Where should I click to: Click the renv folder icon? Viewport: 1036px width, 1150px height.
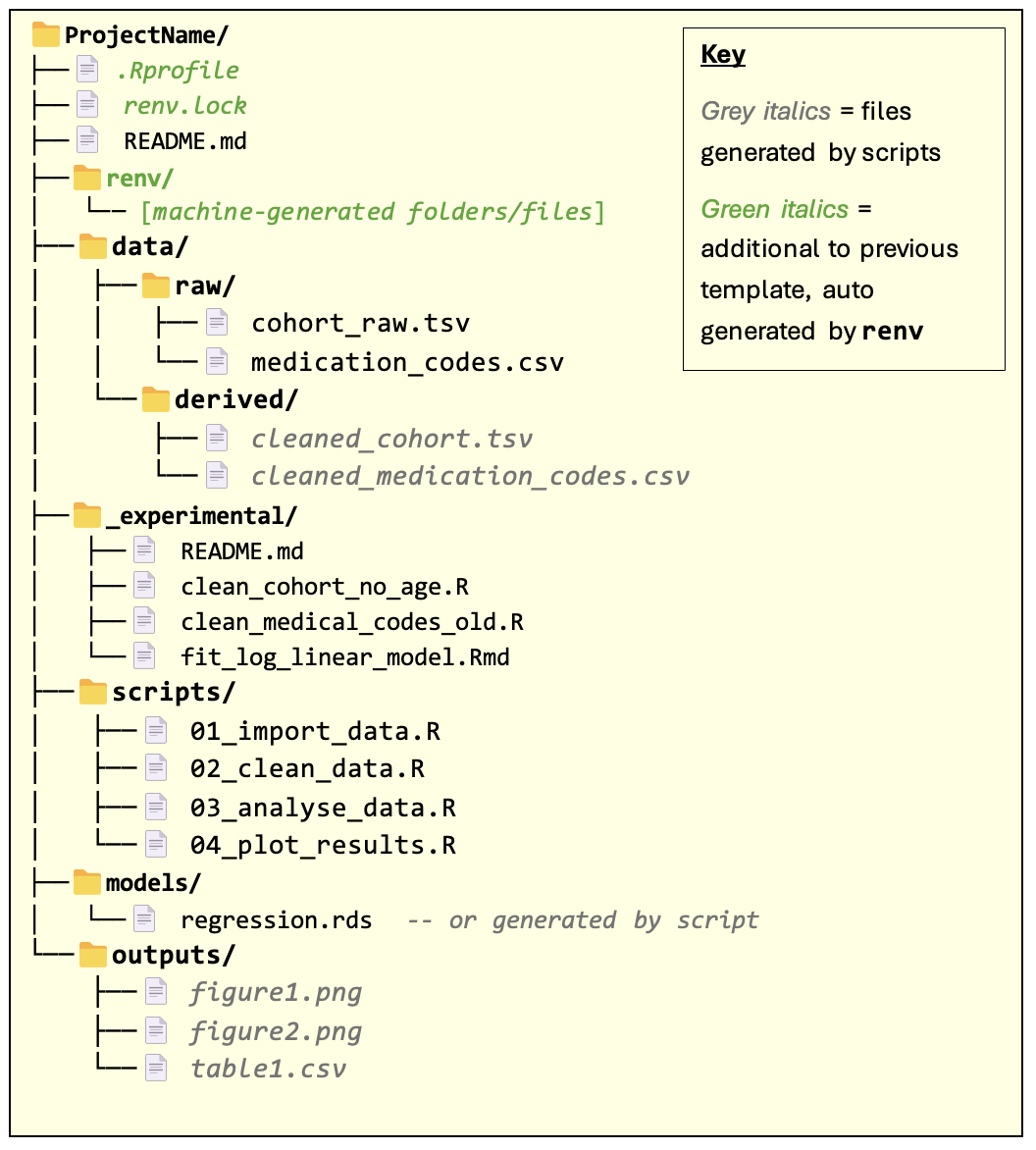pyautogui.click(x=87, y=178)
